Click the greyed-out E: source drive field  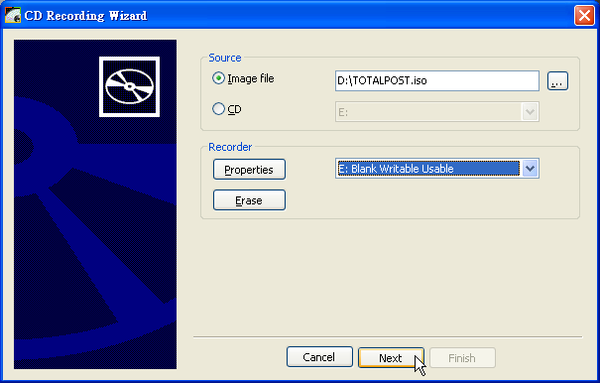[437, 112]
